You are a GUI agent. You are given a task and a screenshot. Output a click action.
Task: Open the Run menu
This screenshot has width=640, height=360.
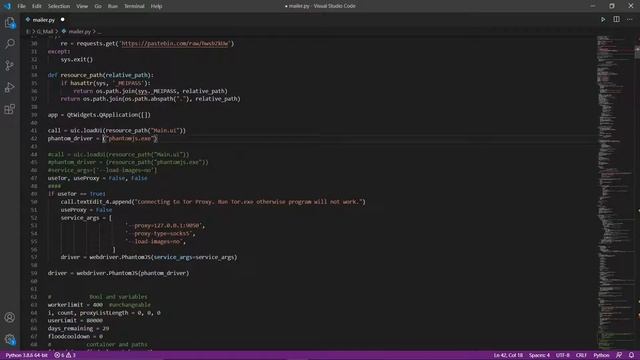(x=113, y=6)
